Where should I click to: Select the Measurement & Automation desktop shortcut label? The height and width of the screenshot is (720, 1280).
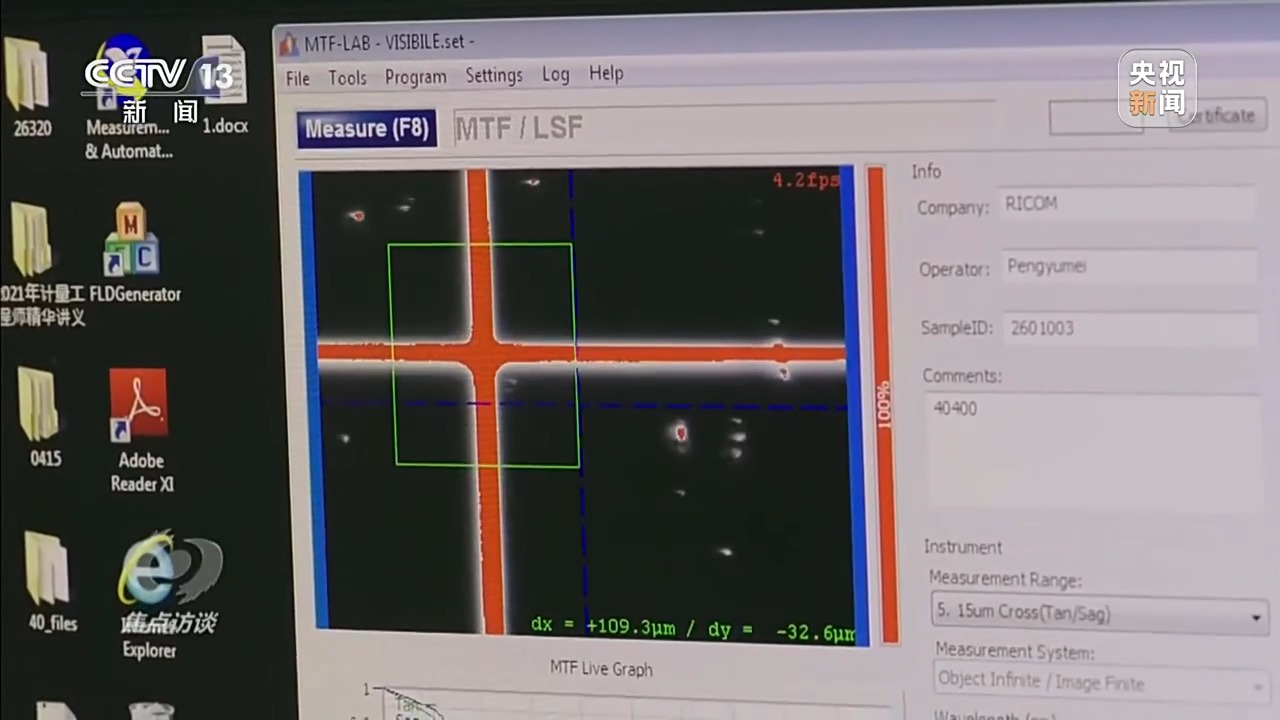click(128, 140)
